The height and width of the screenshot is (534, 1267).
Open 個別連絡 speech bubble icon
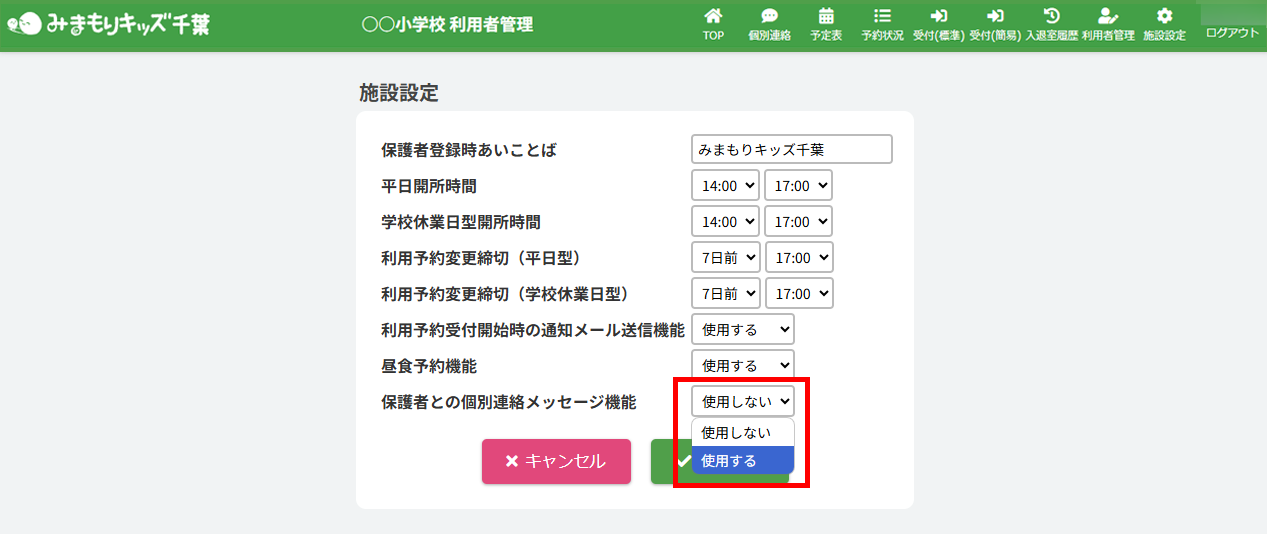click(769, 17)
